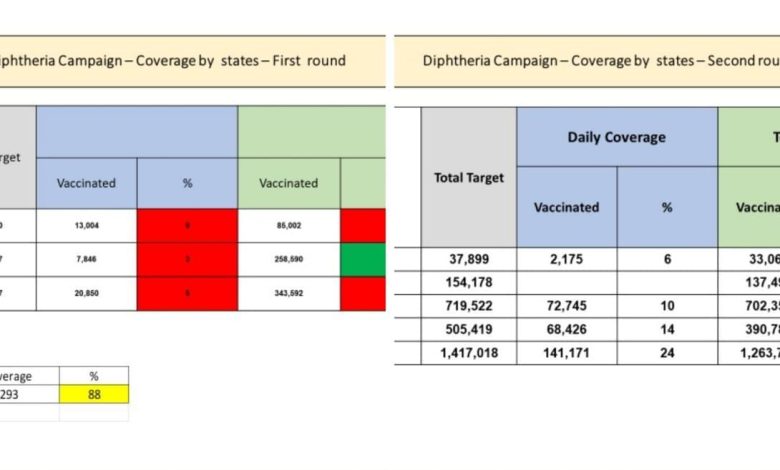Select the 154,178 total target cell
The width and height of the screenshot is (780, 470).
469,282
